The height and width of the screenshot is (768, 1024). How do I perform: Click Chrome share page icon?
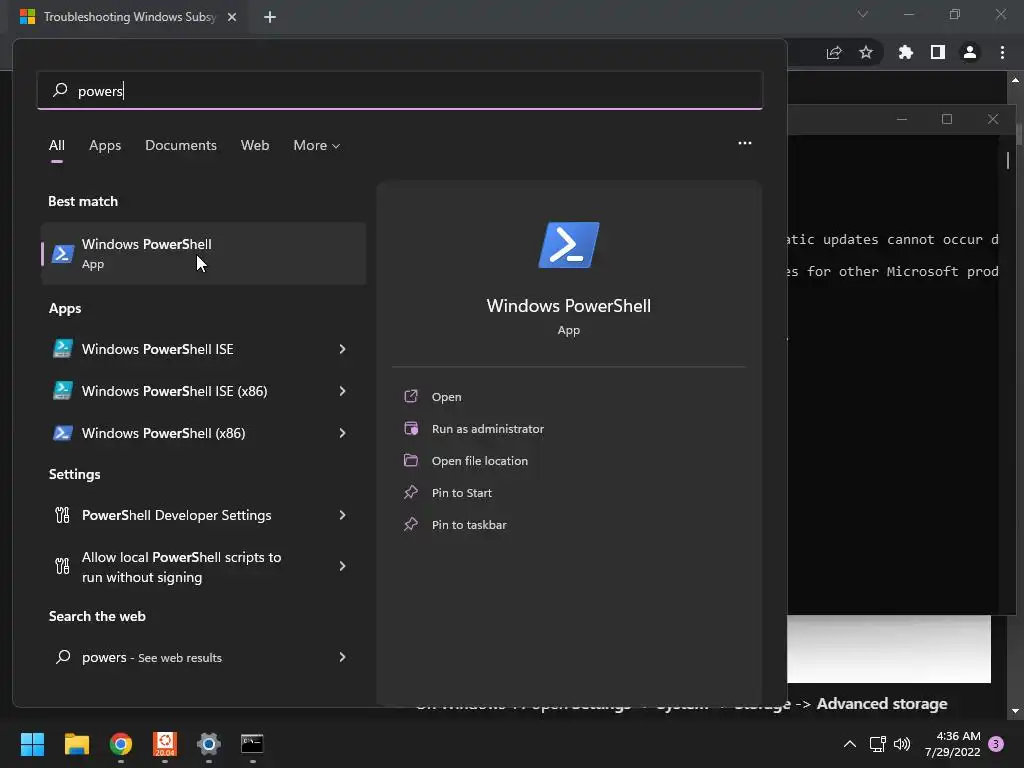tap(834, 53)
